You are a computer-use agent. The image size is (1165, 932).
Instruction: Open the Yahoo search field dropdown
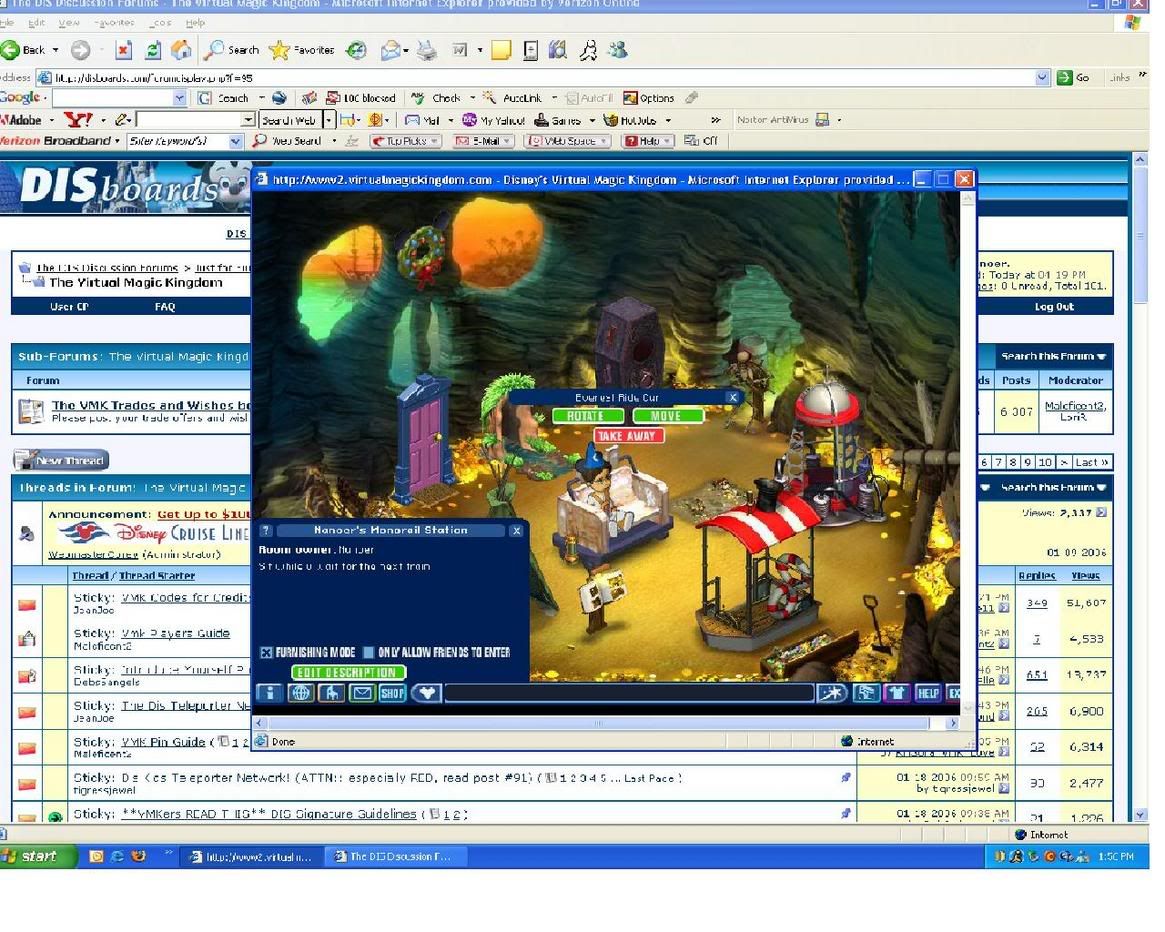coord(248,120)
